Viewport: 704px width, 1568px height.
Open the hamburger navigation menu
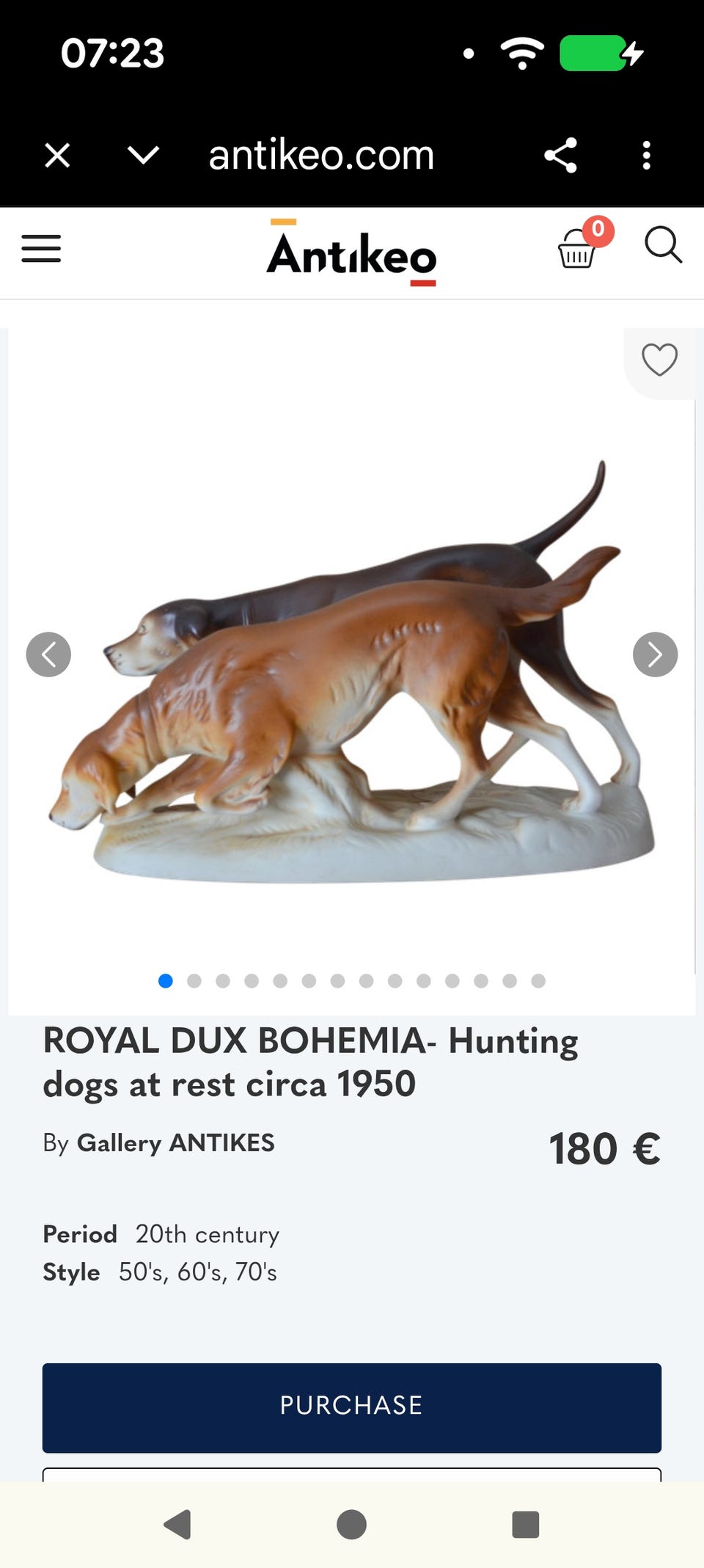[x=41, y=249]
